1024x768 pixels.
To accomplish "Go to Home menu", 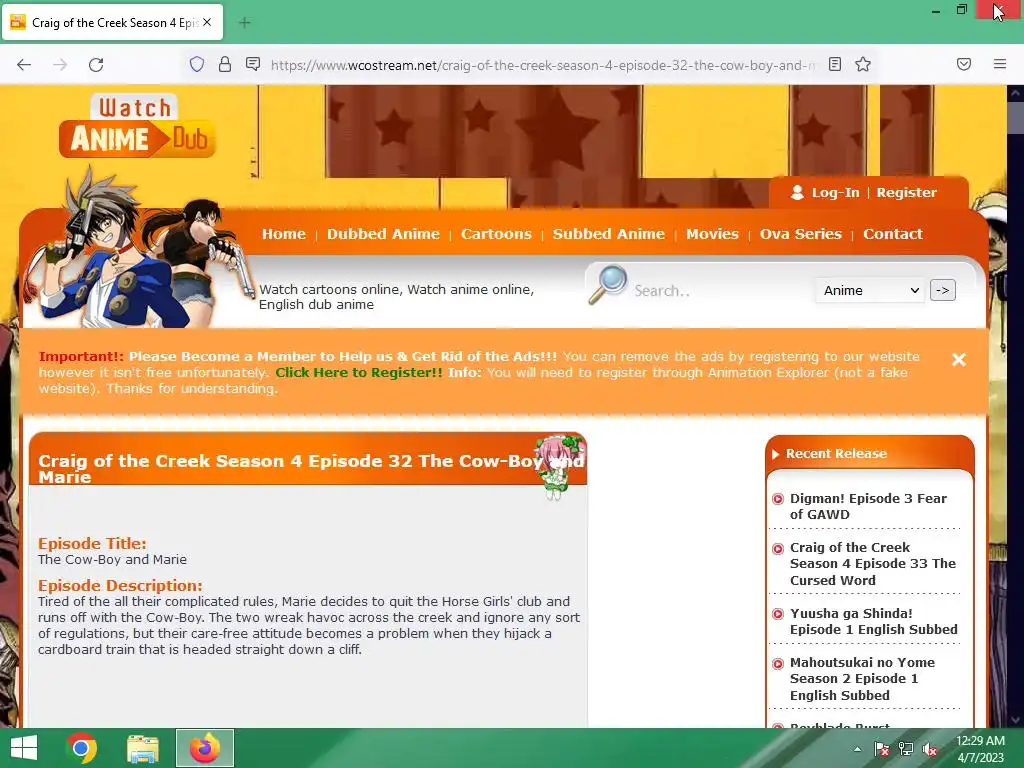I will tap(283, 234).
